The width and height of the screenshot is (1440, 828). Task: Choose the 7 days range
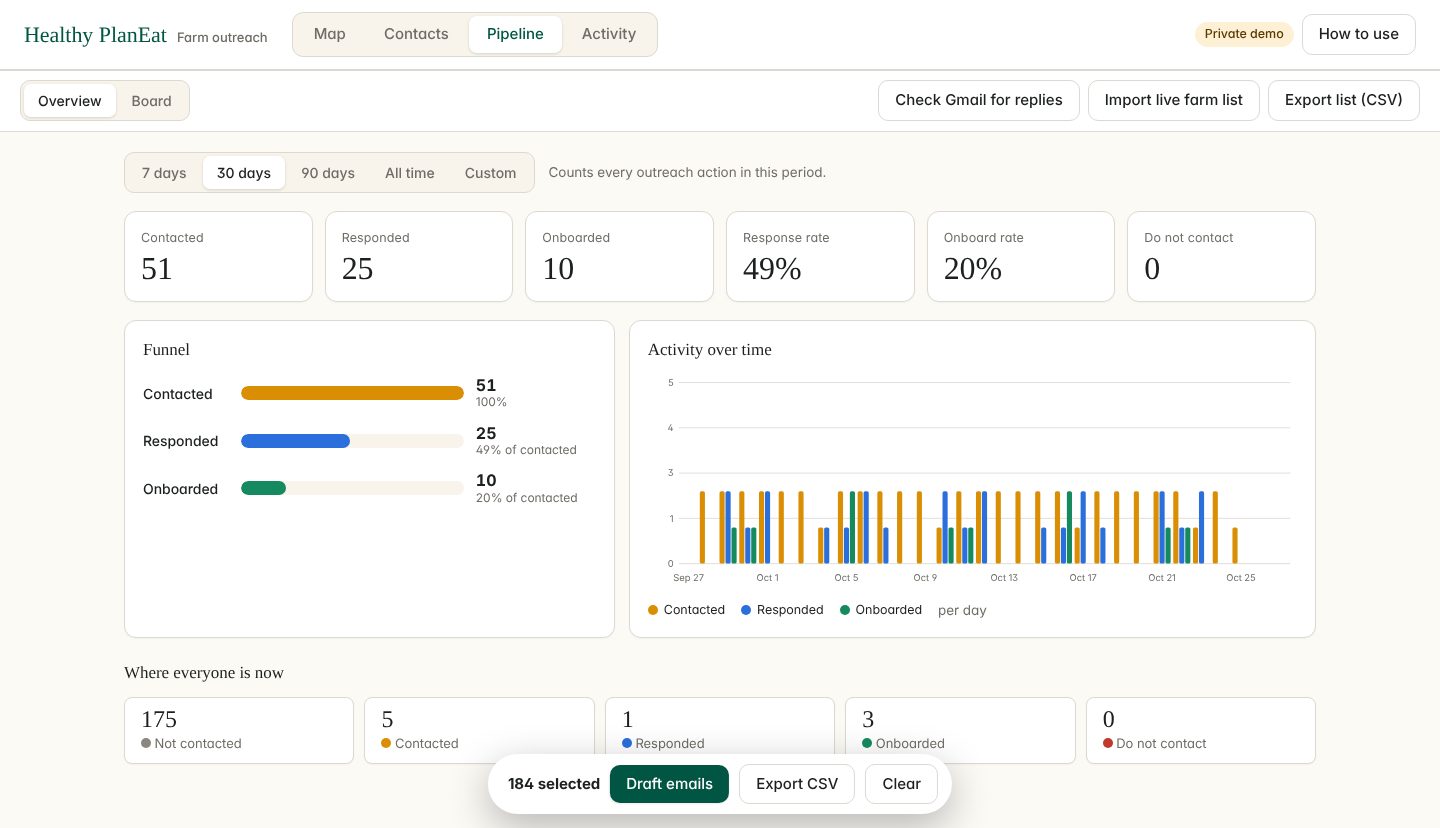pos(164,173)
